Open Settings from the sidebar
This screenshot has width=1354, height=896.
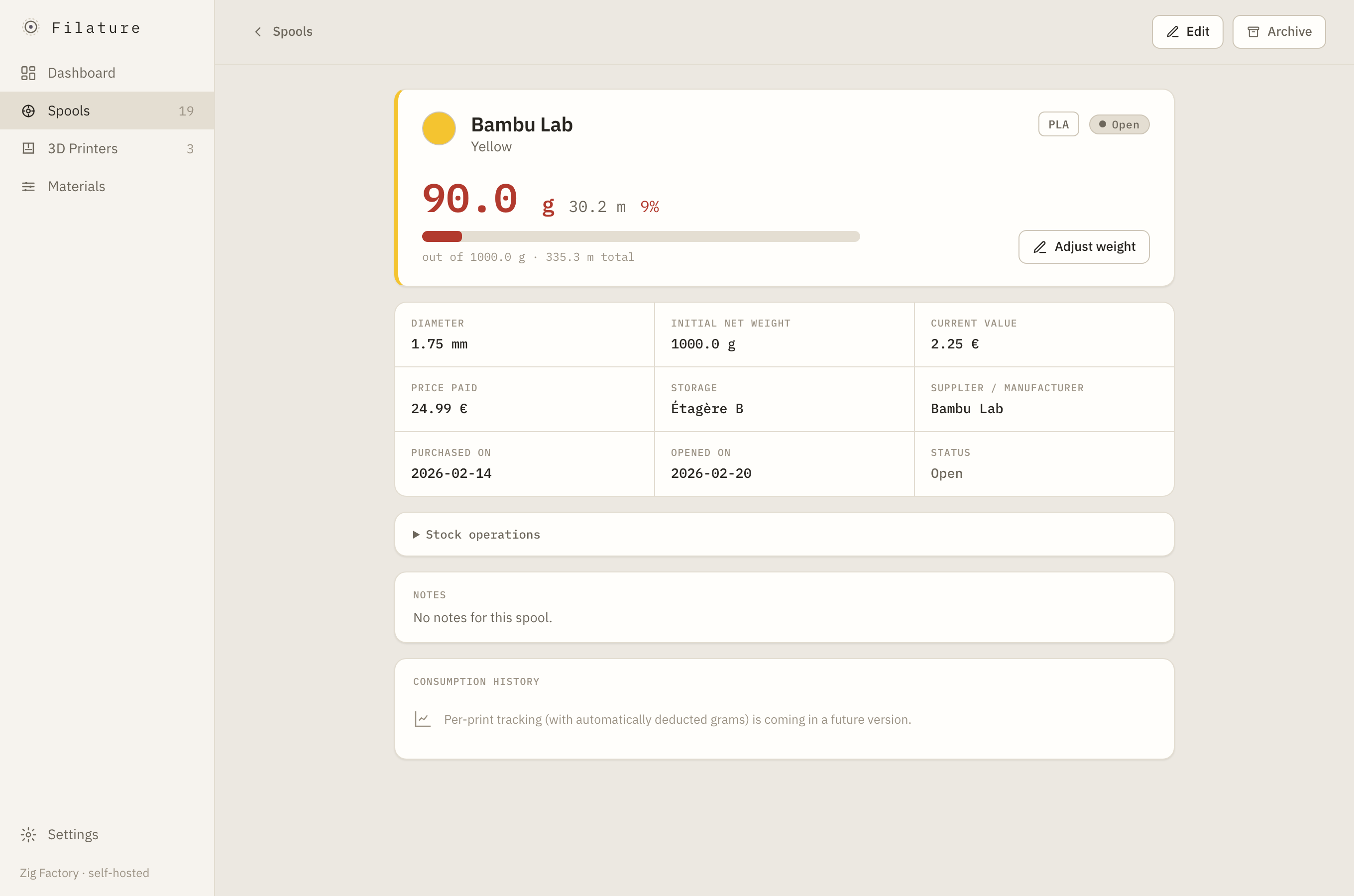click(108, 835)
